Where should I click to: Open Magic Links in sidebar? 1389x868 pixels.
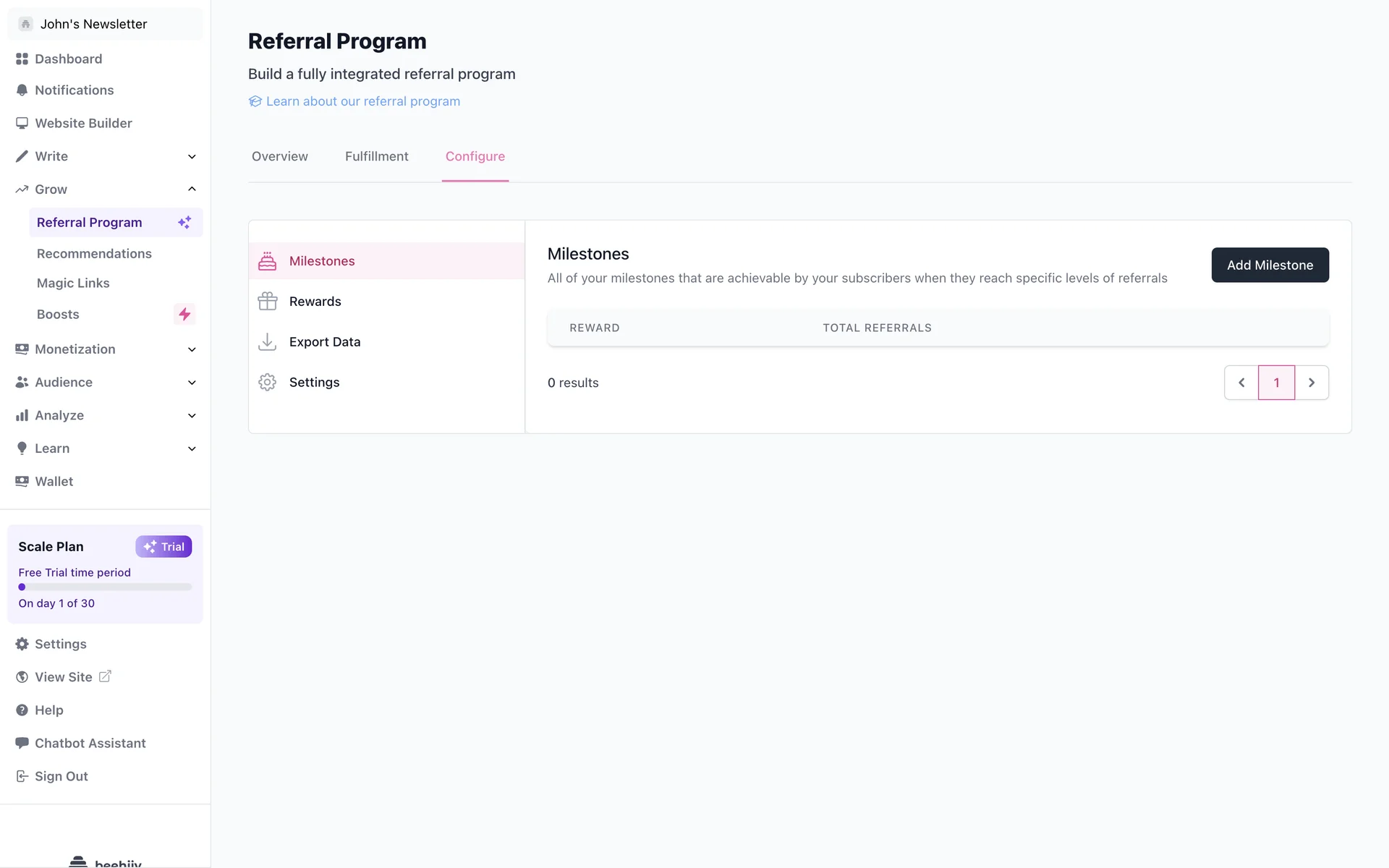73,283
